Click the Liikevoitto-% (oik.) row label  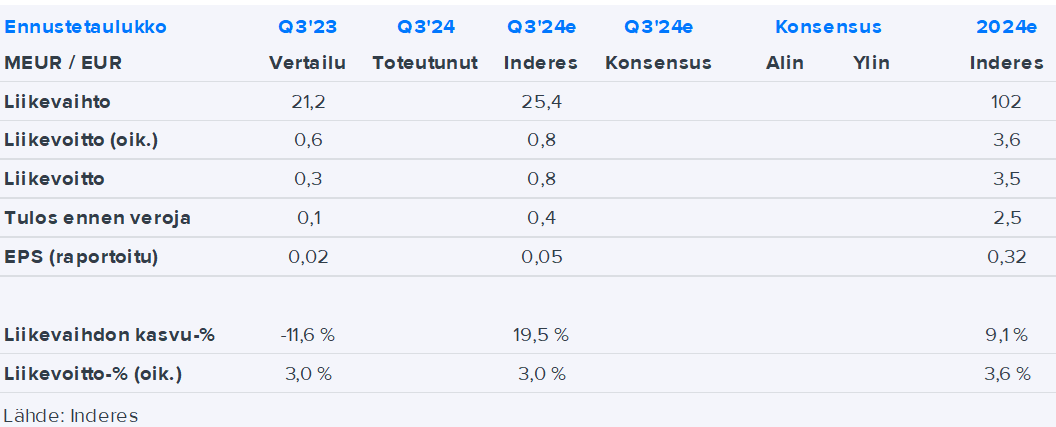point(93,374)
